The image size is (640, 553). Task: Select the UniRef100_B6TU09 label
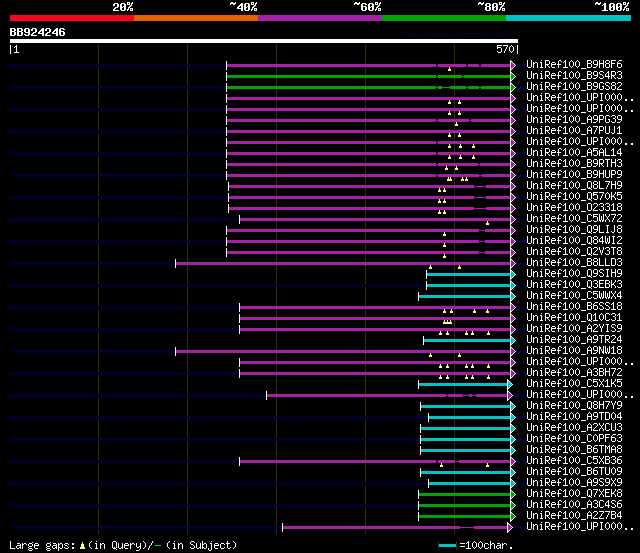click(574, 472)
